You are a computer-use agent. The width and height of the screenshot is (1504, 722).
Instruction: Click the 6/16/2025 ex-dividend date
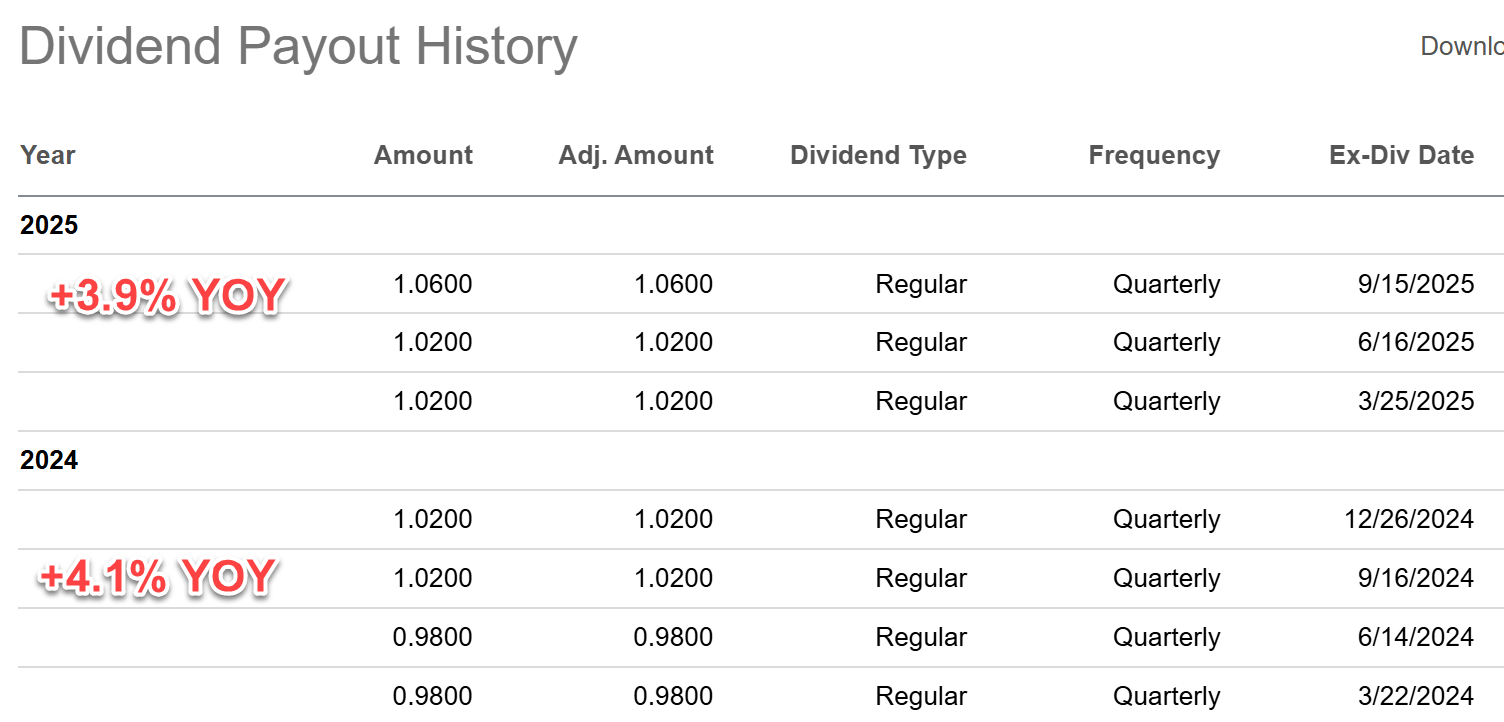[x=1415, y=342]
